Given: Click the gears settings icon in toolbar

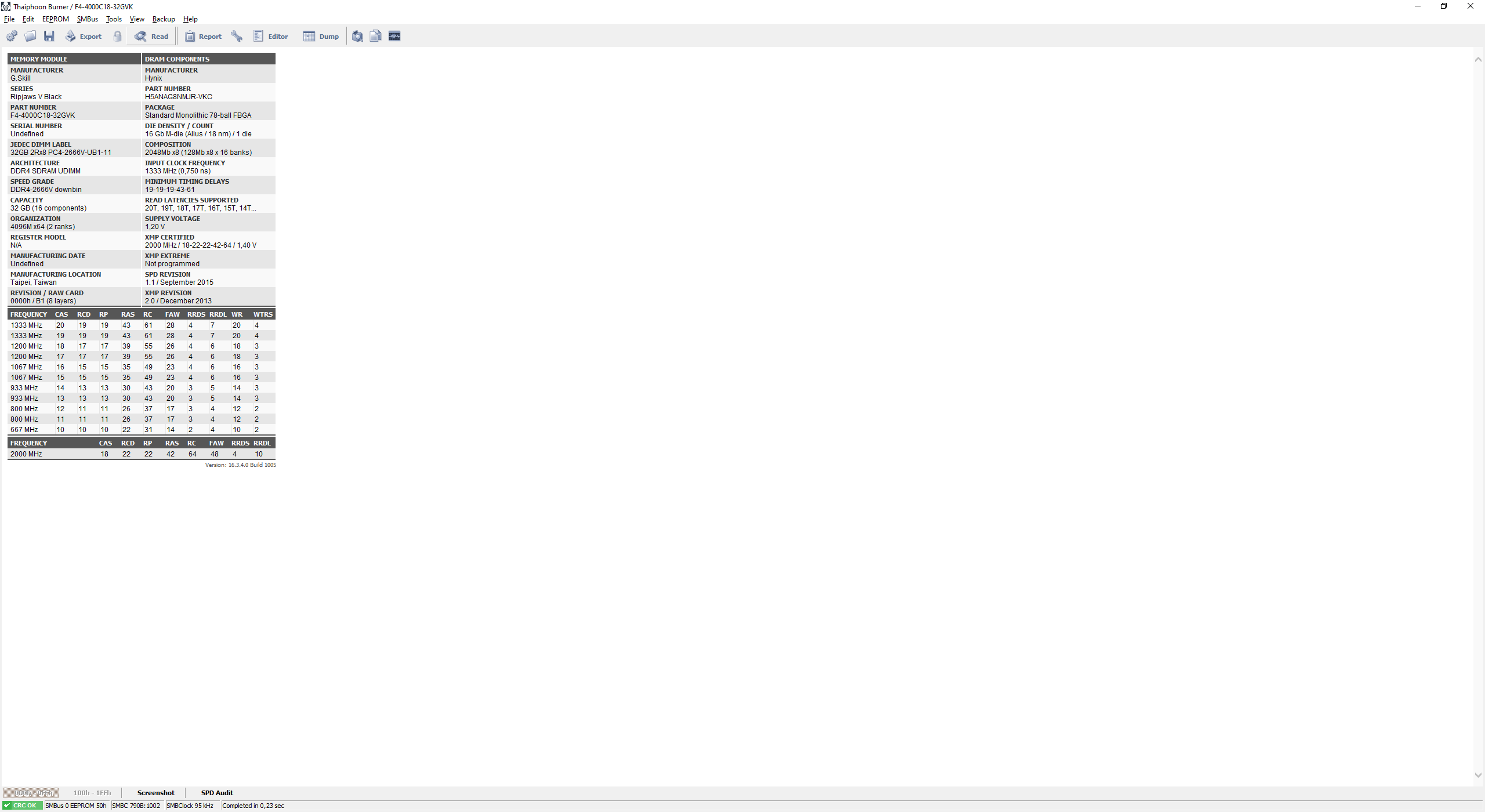Looking at the screenshot, I should point(12,37).
